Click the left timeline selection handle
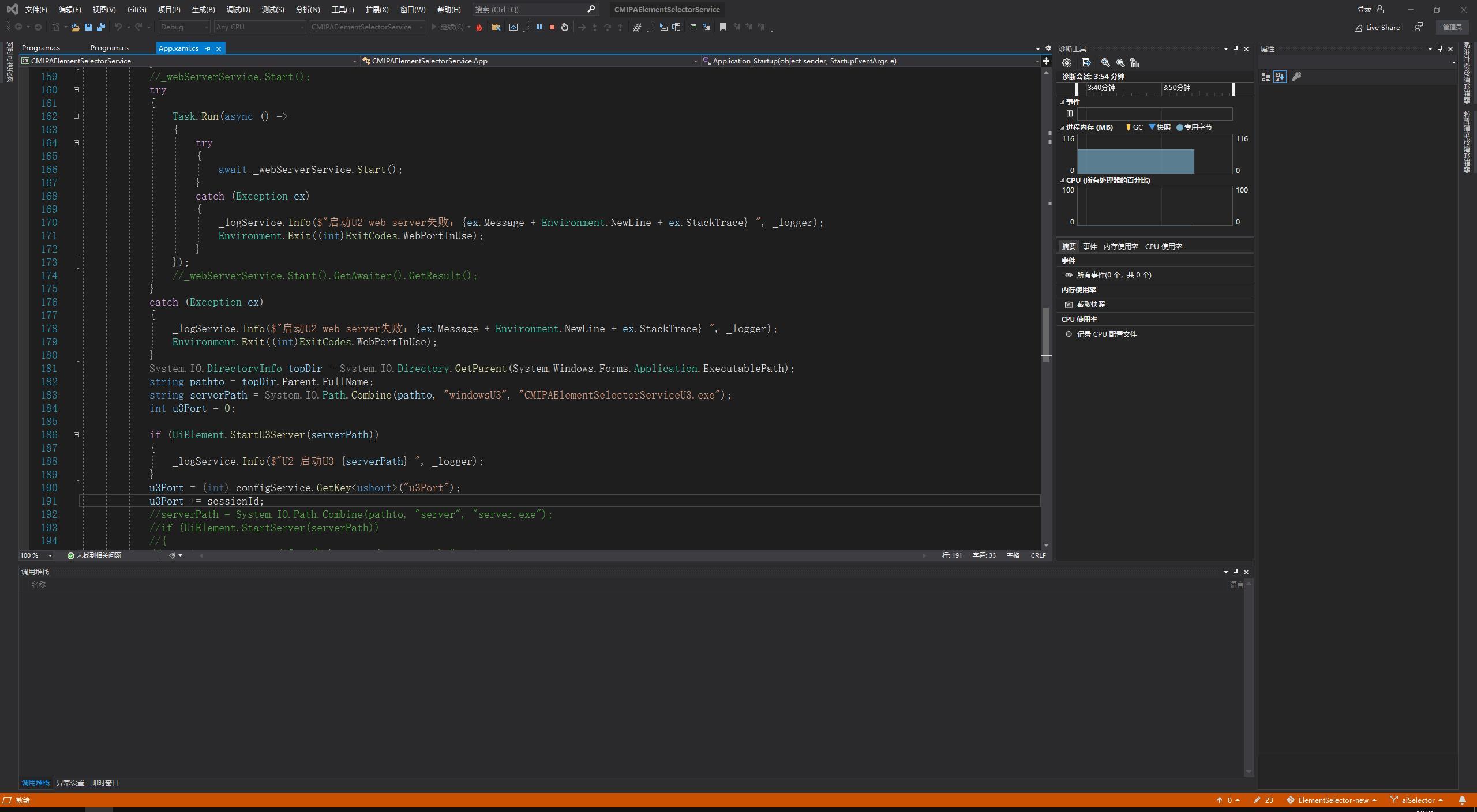 click(1076, 89)
